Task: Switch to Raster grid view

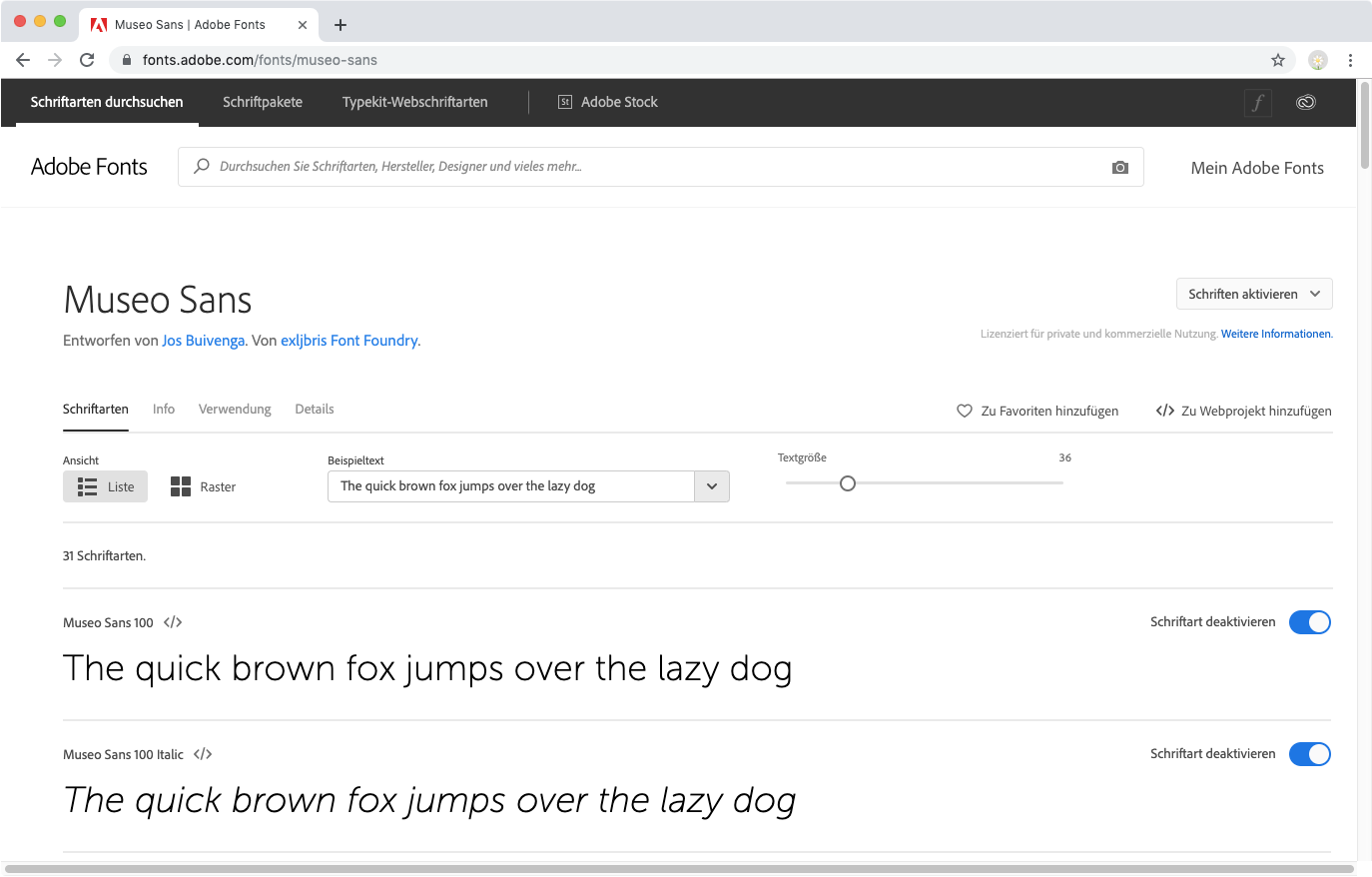Action: (203, 486)
